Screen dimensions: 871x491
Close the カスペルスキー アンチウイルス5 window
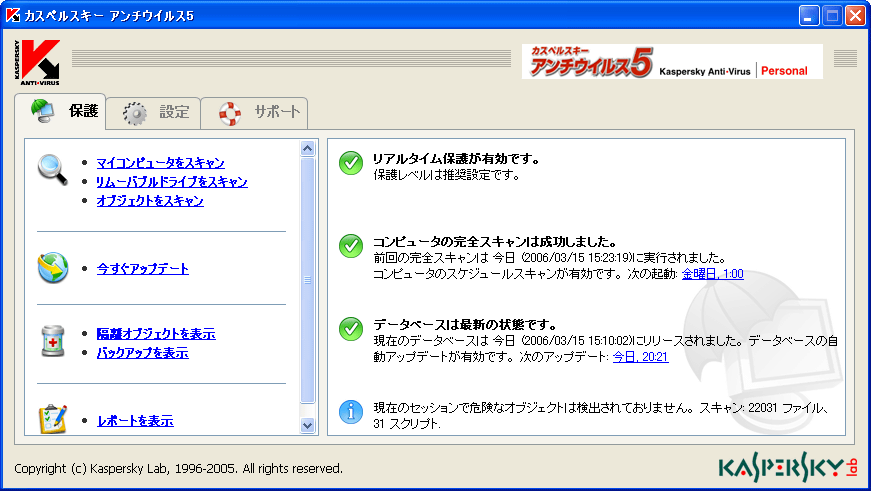click(x=855, y=16)
